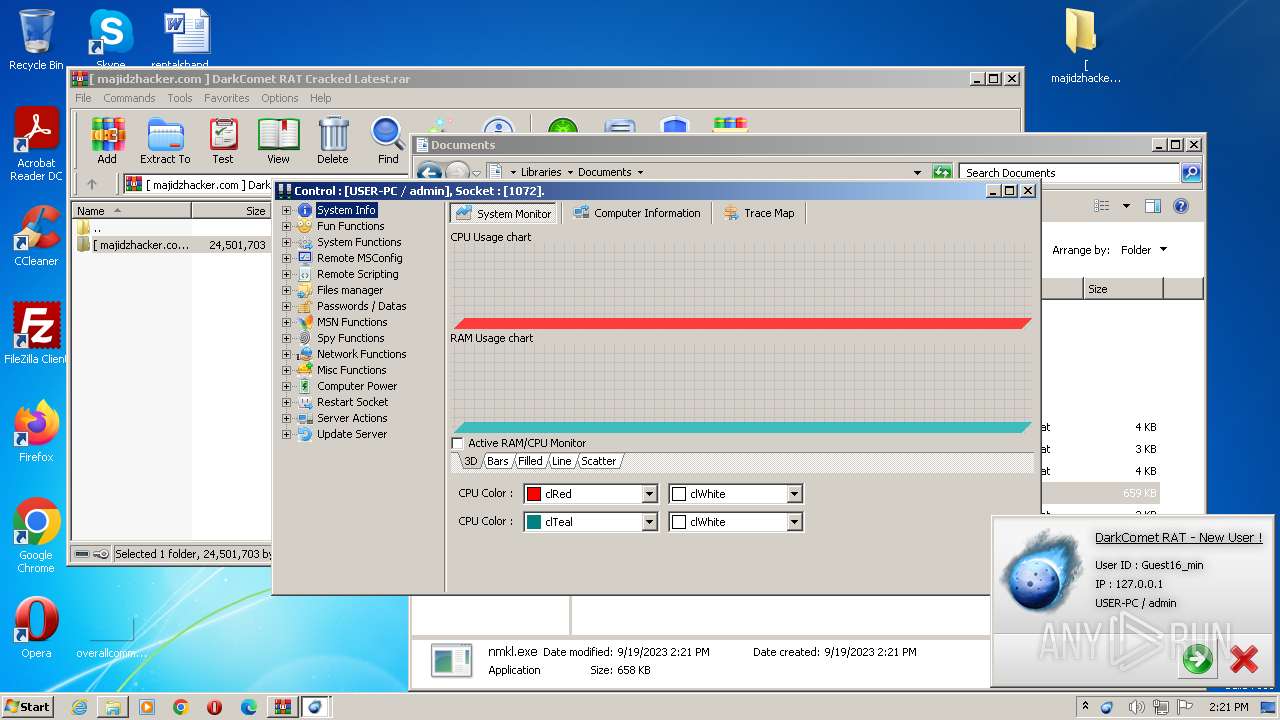Dismiss notification with red X icon
1280x720 pixels.
coord(1244,658)
